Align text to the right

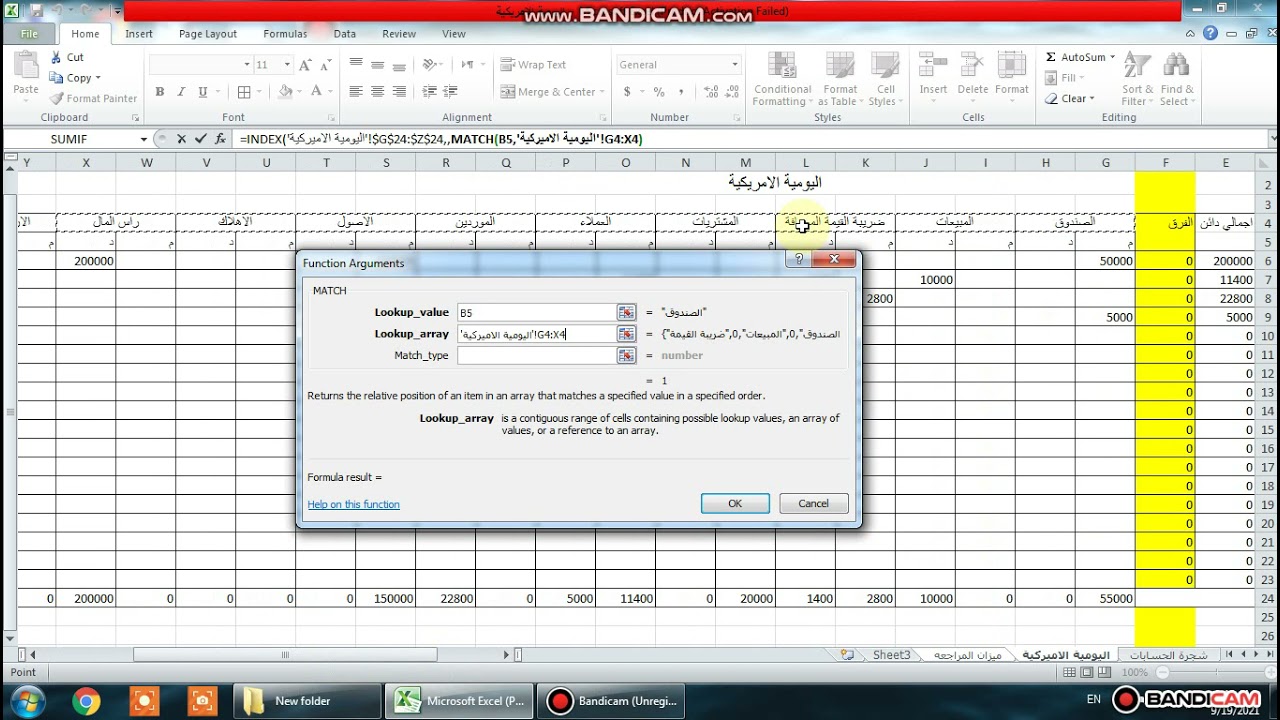point(400,91)
